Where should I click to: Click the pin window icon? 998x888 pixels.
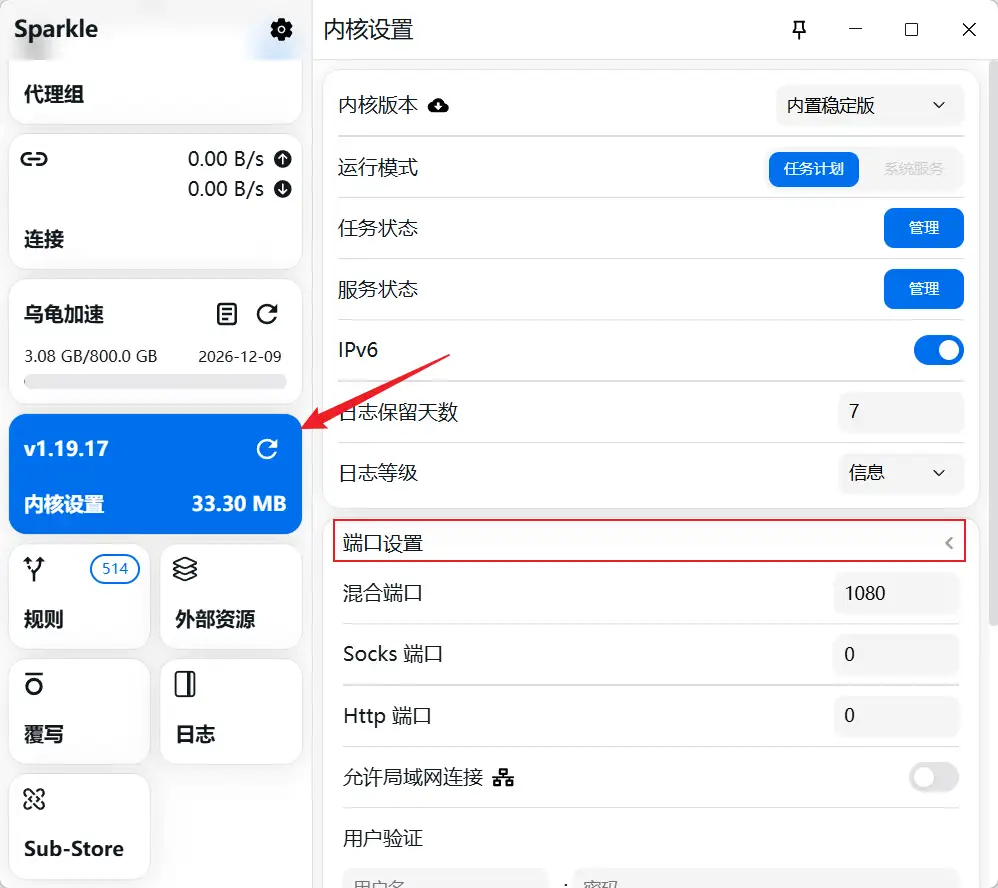(x=799, y=30)
